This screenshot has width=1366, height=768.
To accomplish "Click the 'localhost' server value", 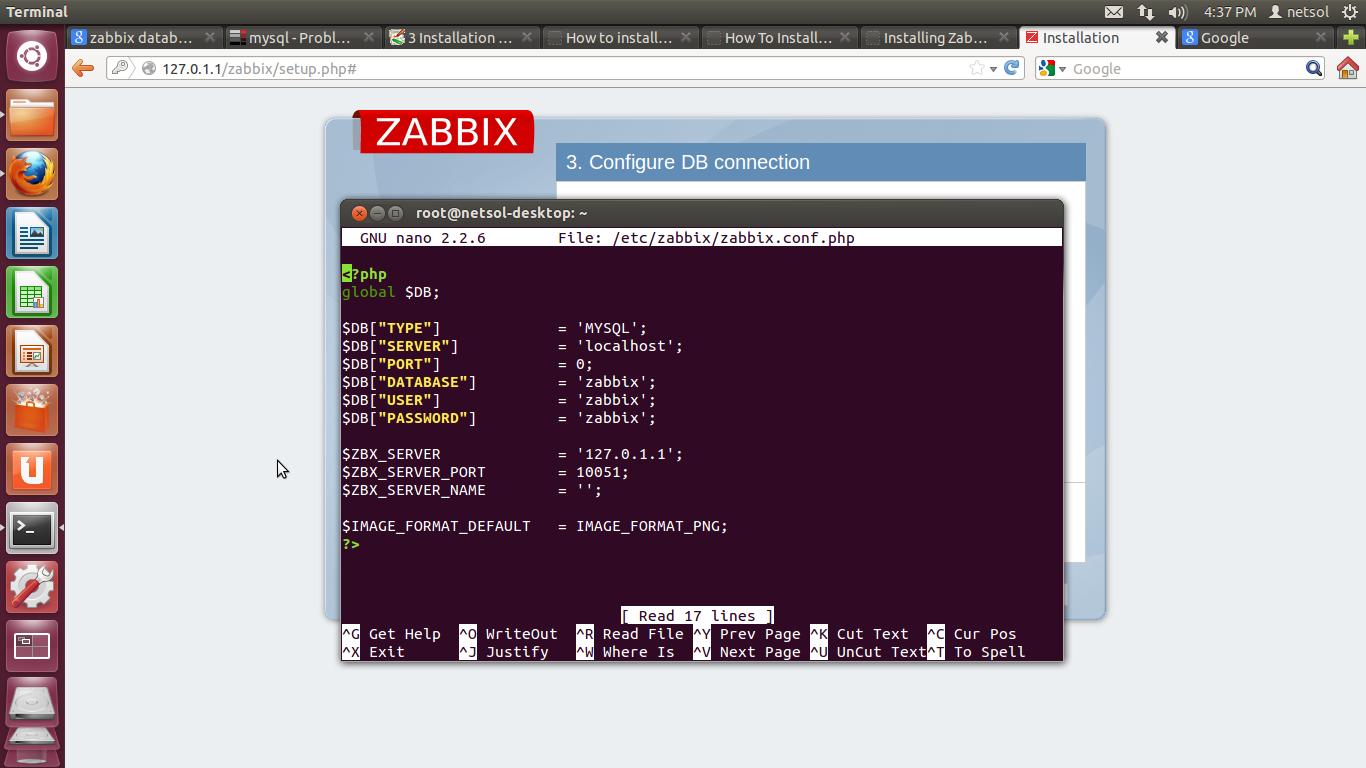I will (x=630, y=346).
